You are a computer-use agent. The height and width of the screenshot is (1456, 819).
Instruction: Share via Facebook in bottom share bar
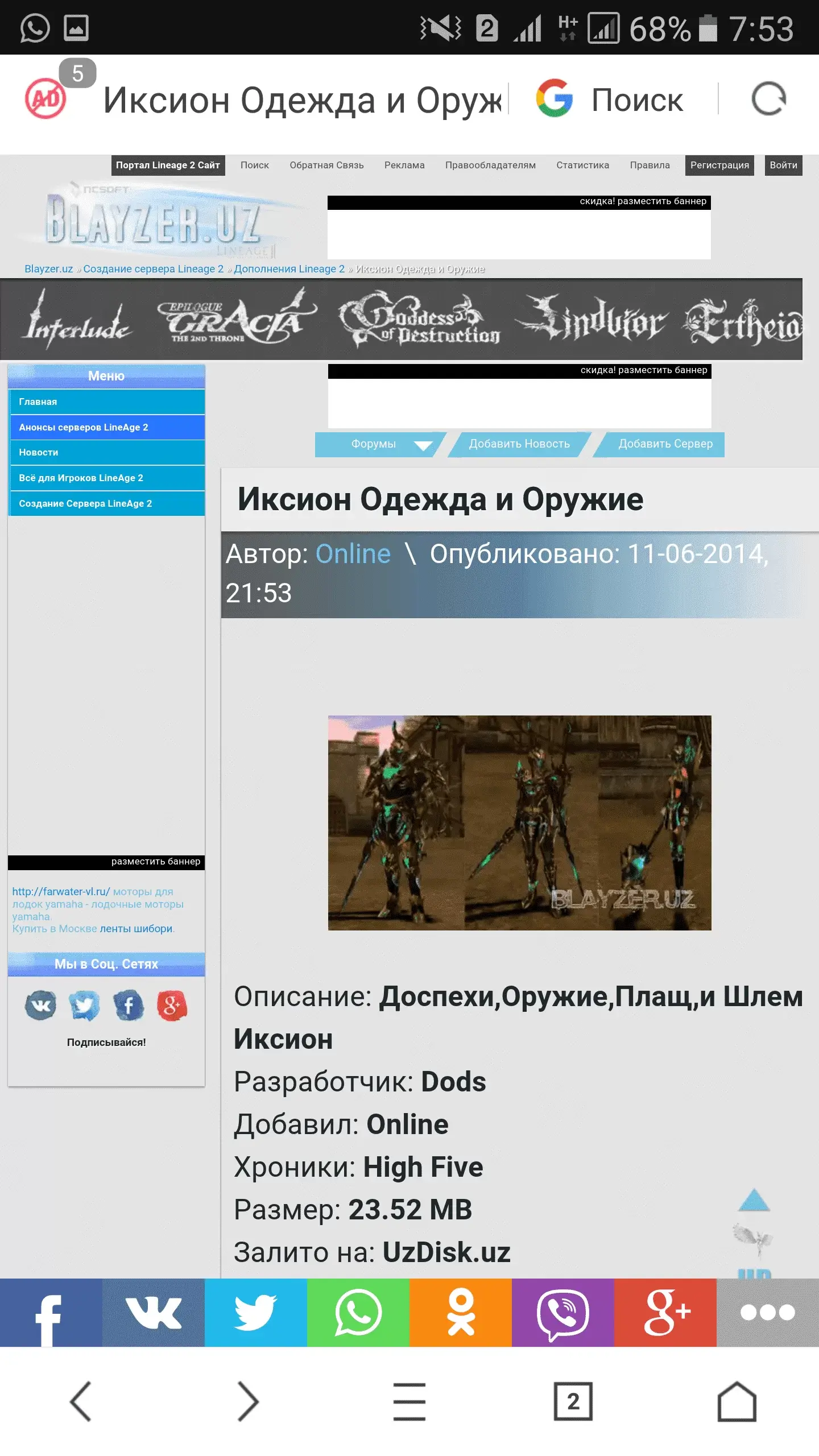(x=51, y=1313)
